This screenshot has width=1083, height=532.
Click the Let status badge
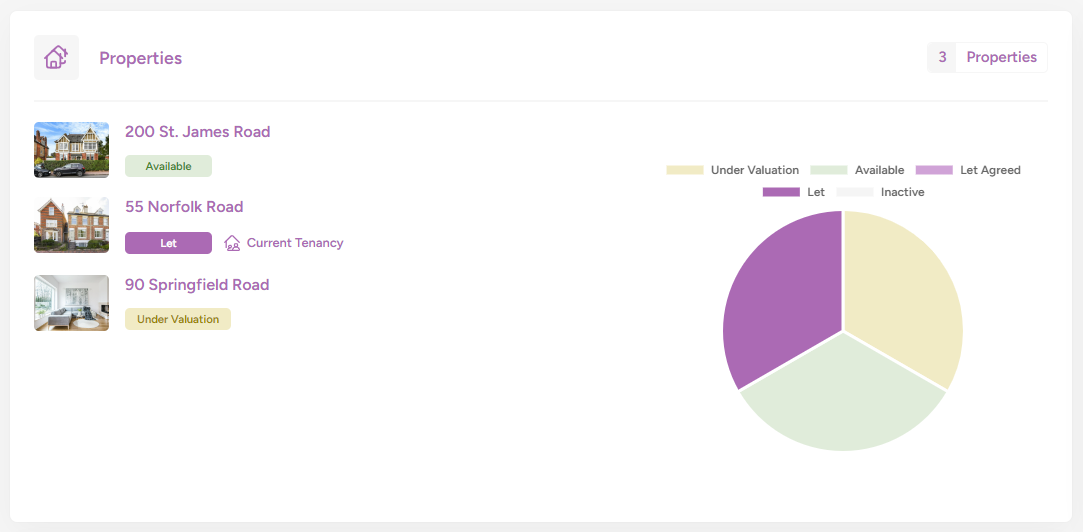(168, 243)
